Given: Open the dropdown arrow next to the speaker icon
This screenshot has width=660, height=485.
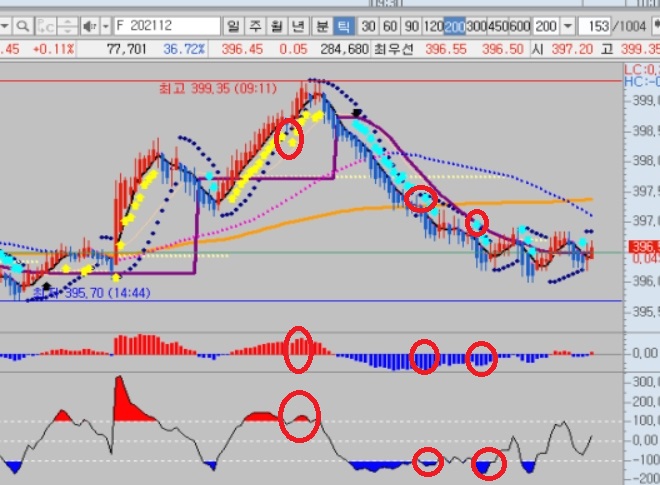Looking at the screenshot, I should (106, 27).
